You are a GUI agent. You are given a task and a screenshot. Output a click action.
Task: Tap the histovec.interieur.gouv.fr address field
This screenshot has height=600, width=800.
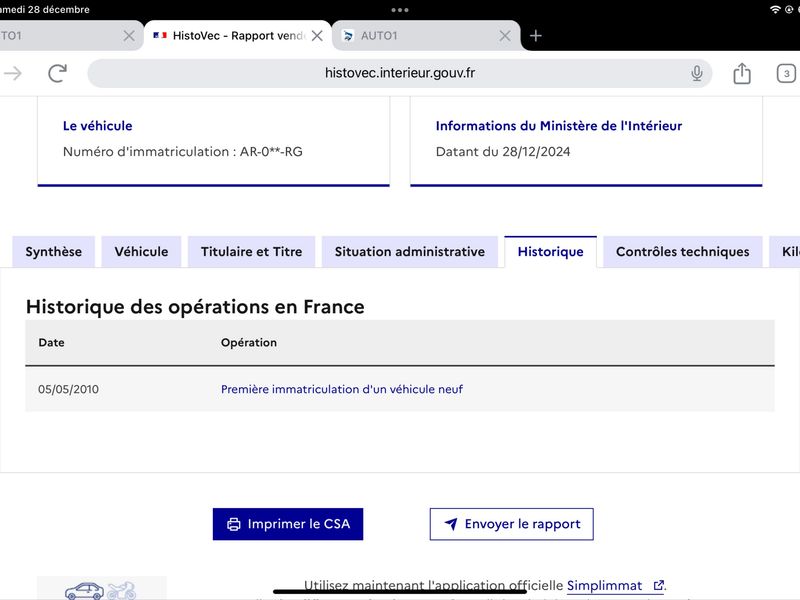pyautogui.click(x=399, y=73)
